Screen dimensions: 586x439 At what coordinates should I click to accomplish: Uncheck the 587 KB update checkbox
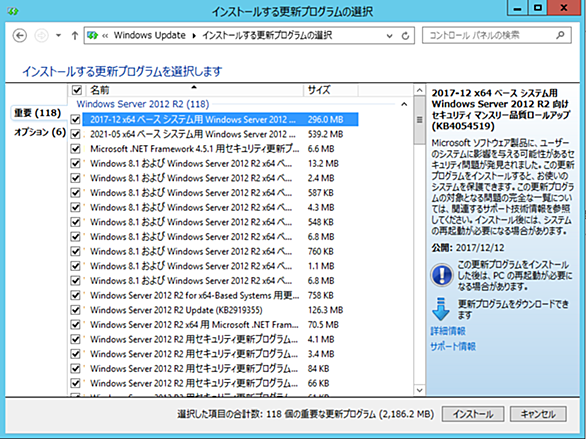[75, 193]
